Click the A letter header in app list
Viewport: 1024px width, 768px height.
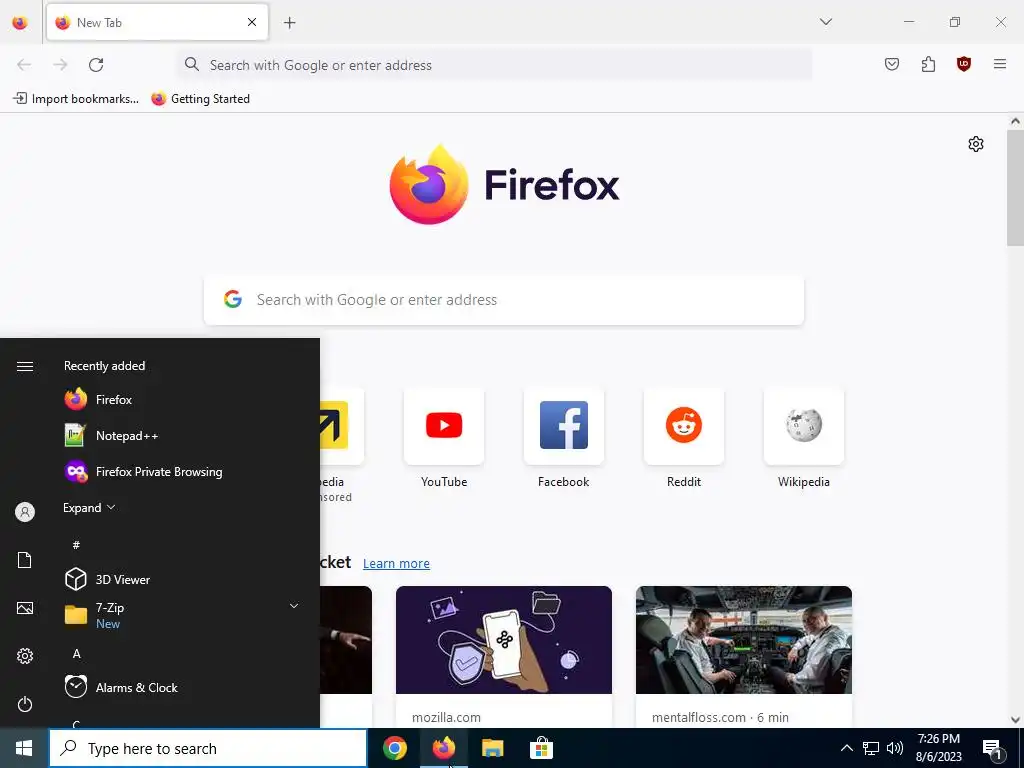pyautogui.click(x=76, y=654)
